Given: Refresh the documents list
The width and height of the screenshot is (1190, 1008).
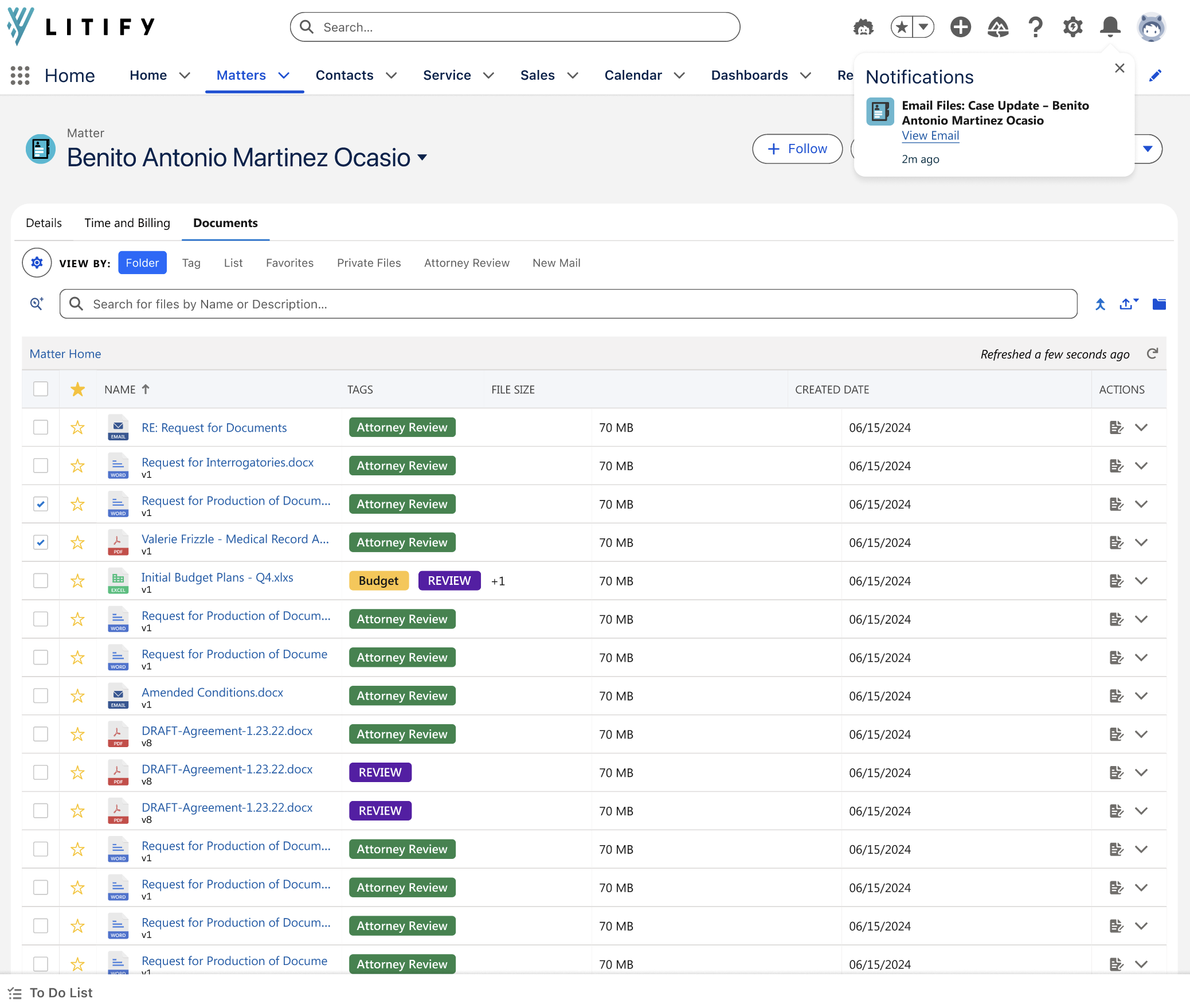Looking at the screenshot, I should (1152, 353).
